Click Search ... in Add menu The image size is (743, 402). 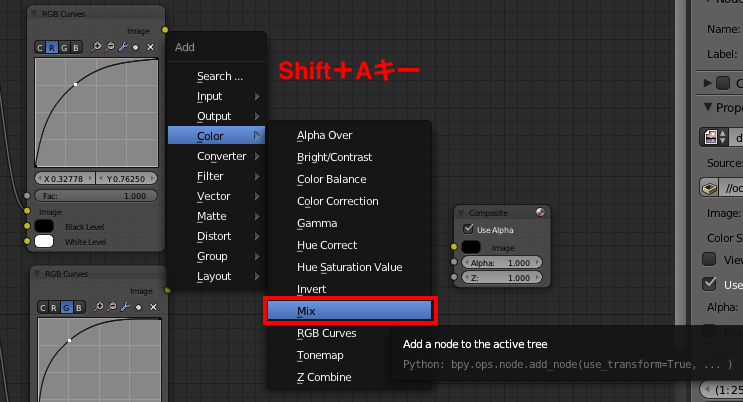[x=217, y=76]
